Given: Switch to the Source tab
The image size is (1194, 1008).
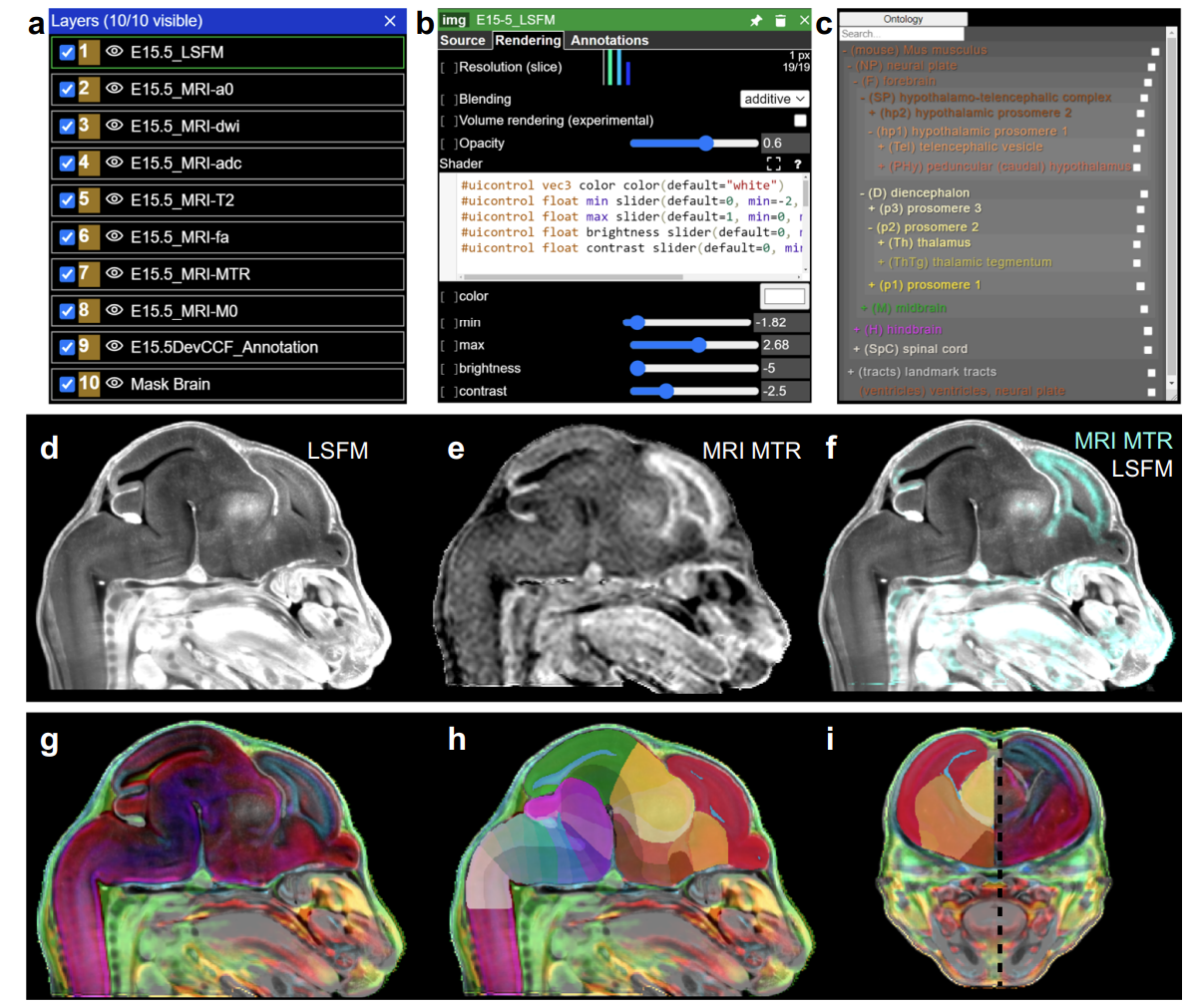Looking at the screenshot, I should click(x=463, y=40).
